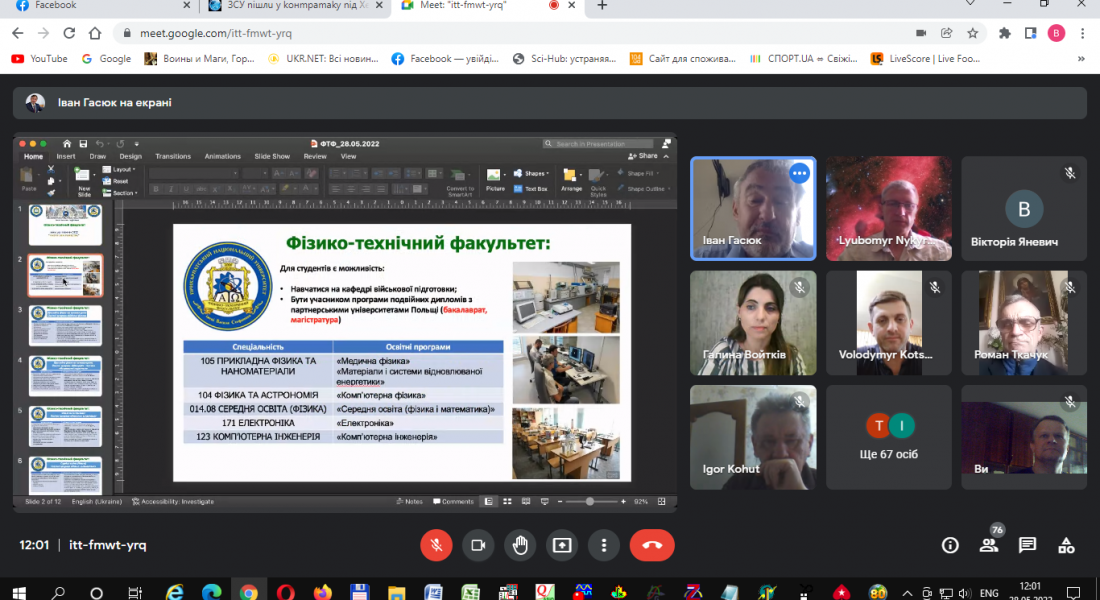Image resolution: width=1100 pixels, height=600 pixels.
Task: Unmute the microphone in Meet controls
Action: [435, 545]
